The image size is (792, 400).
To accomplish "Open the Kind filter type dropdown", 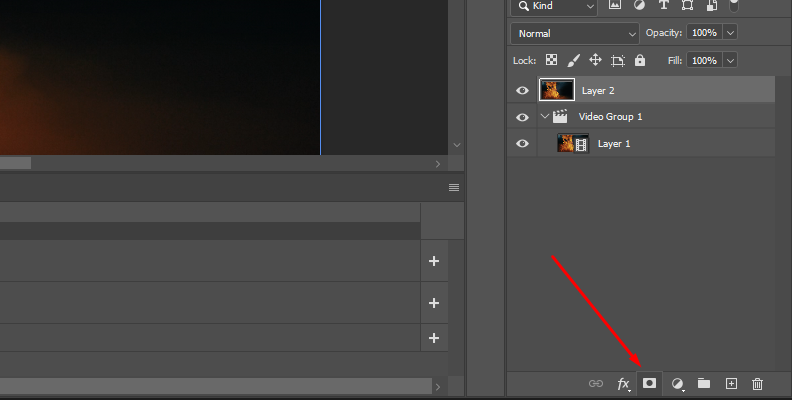I will tap(554, 6).
